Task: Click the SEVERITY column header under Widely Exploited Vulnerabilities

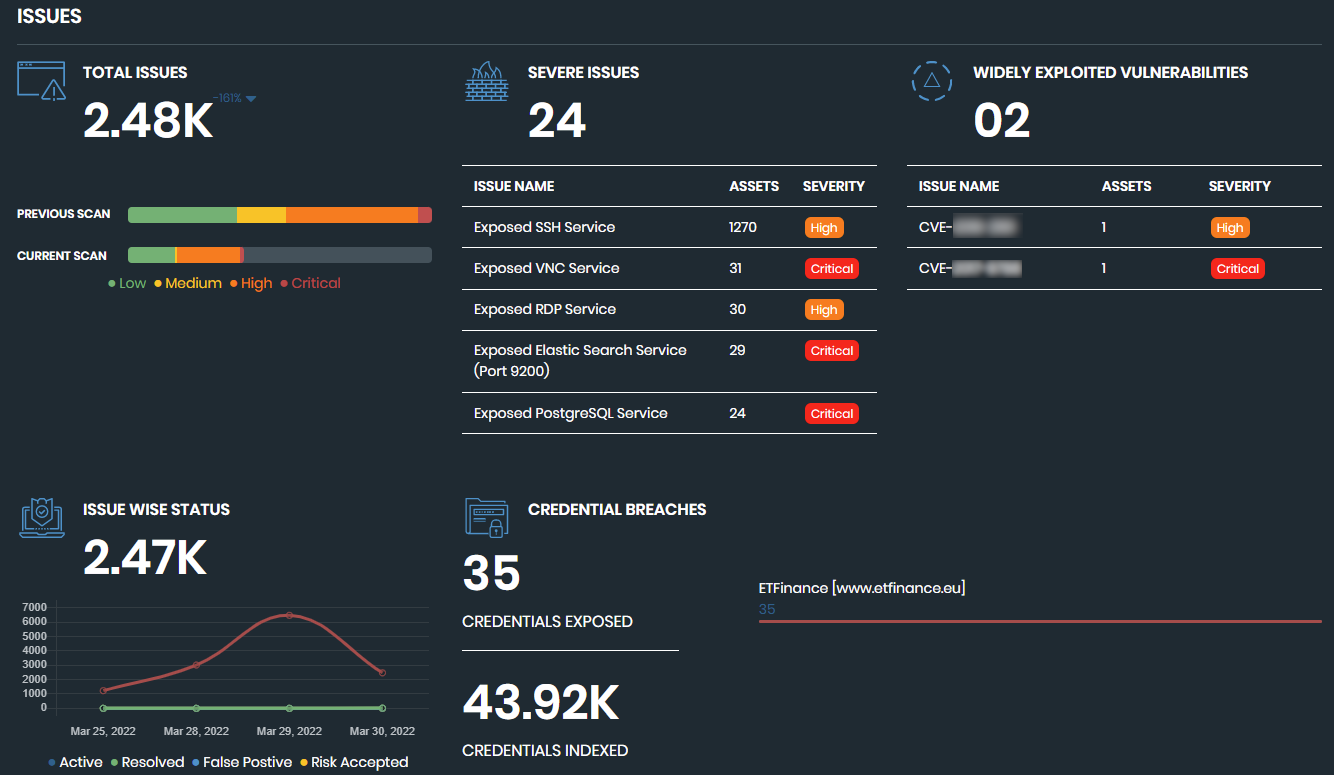Action: coord(1240,186)
